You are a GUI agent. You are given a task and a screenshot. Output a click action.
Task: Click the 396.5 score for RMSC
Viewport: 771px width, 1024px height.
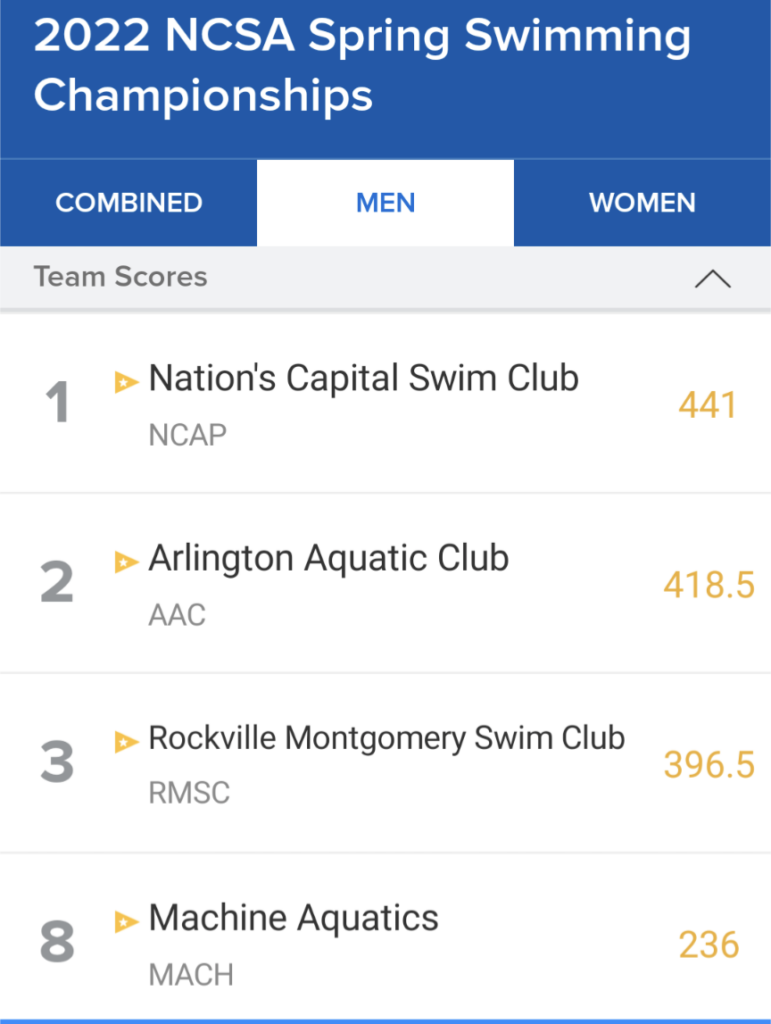point(709,765)
